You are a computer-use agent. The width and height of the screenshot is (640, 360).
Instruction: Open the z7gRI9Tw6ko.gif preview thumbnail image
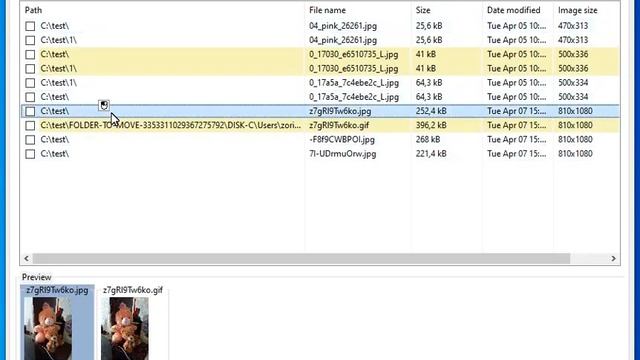click(124, 329)
